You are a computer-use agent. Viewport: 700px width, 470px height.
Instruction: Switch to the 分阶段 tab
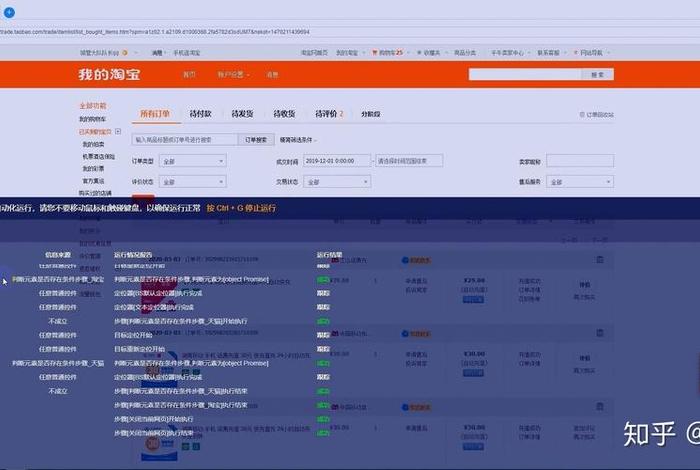(371, 114)
